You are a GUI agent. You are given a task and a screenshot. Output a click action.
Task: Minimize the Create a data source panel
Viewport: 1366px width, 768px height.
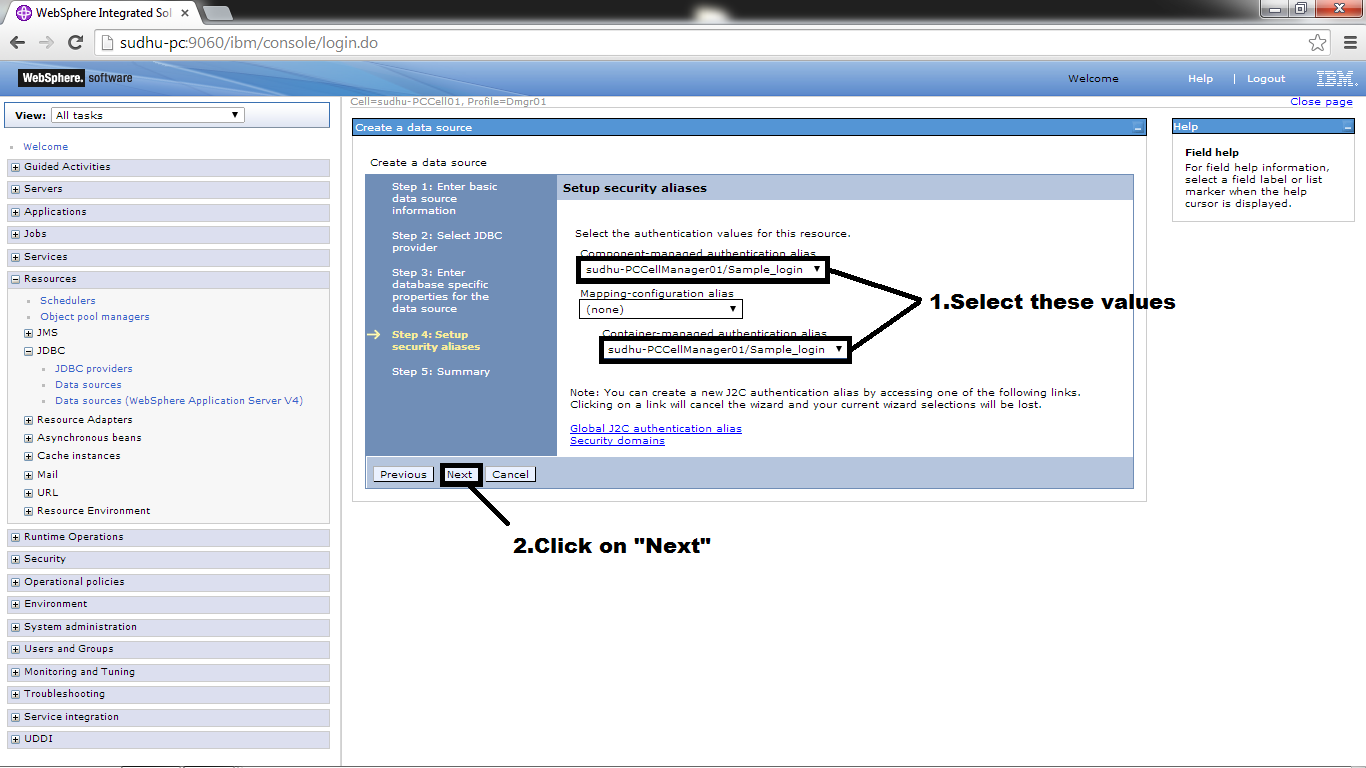[x=1138, y=127]
